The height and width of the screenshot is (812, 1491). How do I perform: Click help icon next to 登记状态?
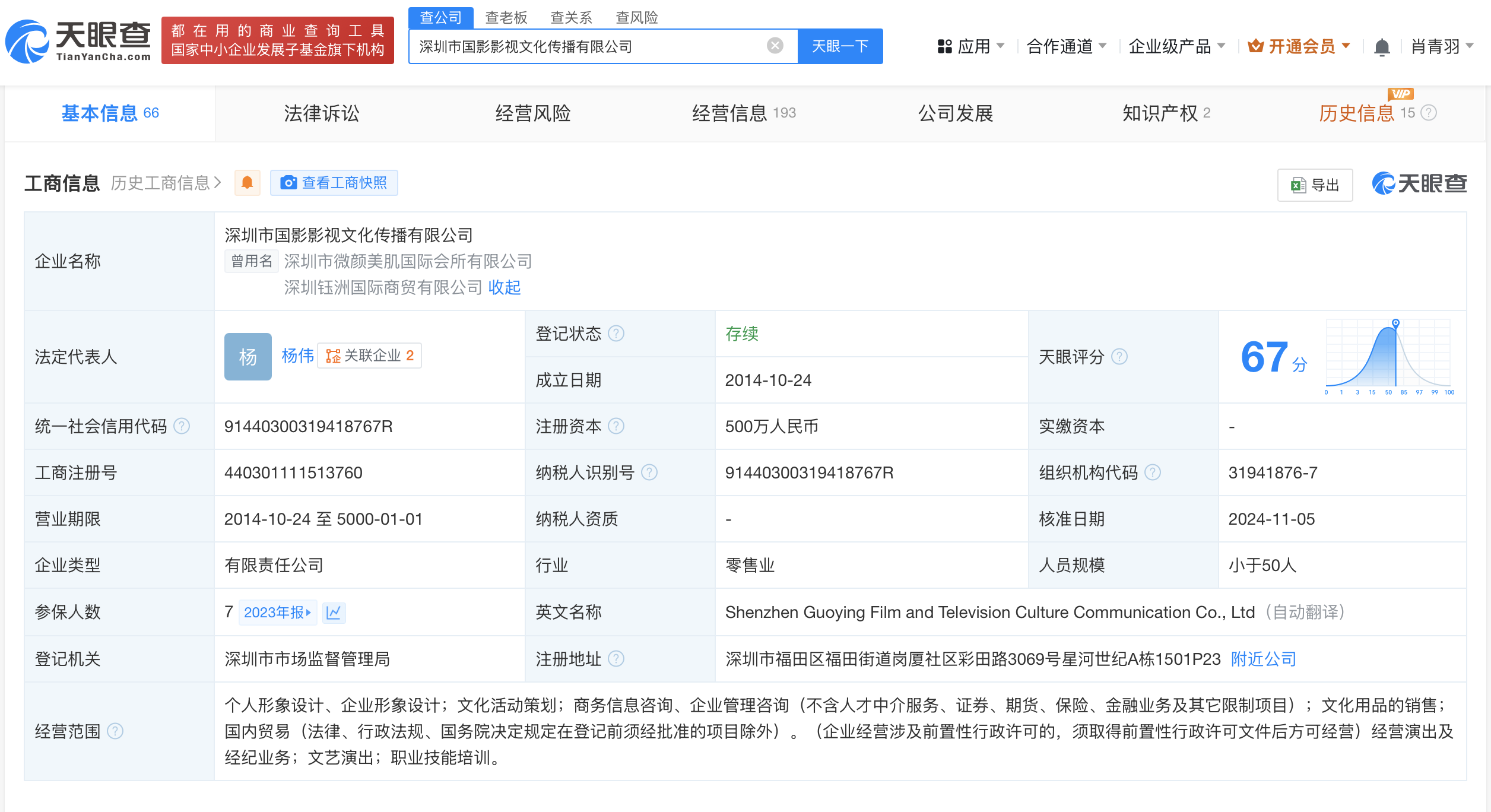click(617, 334)
